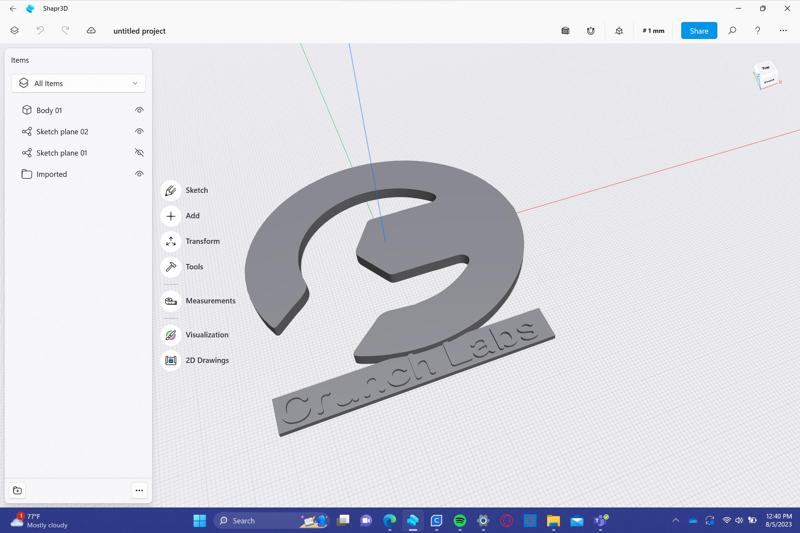Viewport: 800px width, 533px height.
Task: Open the 2D Drawings icon
Action: click(x=171, y=360)
